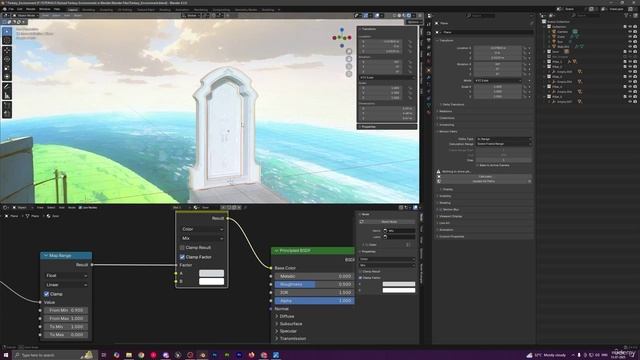
Task: Open Mix blend mode dropdown in Mix node
Action: (x=202, y=238)
